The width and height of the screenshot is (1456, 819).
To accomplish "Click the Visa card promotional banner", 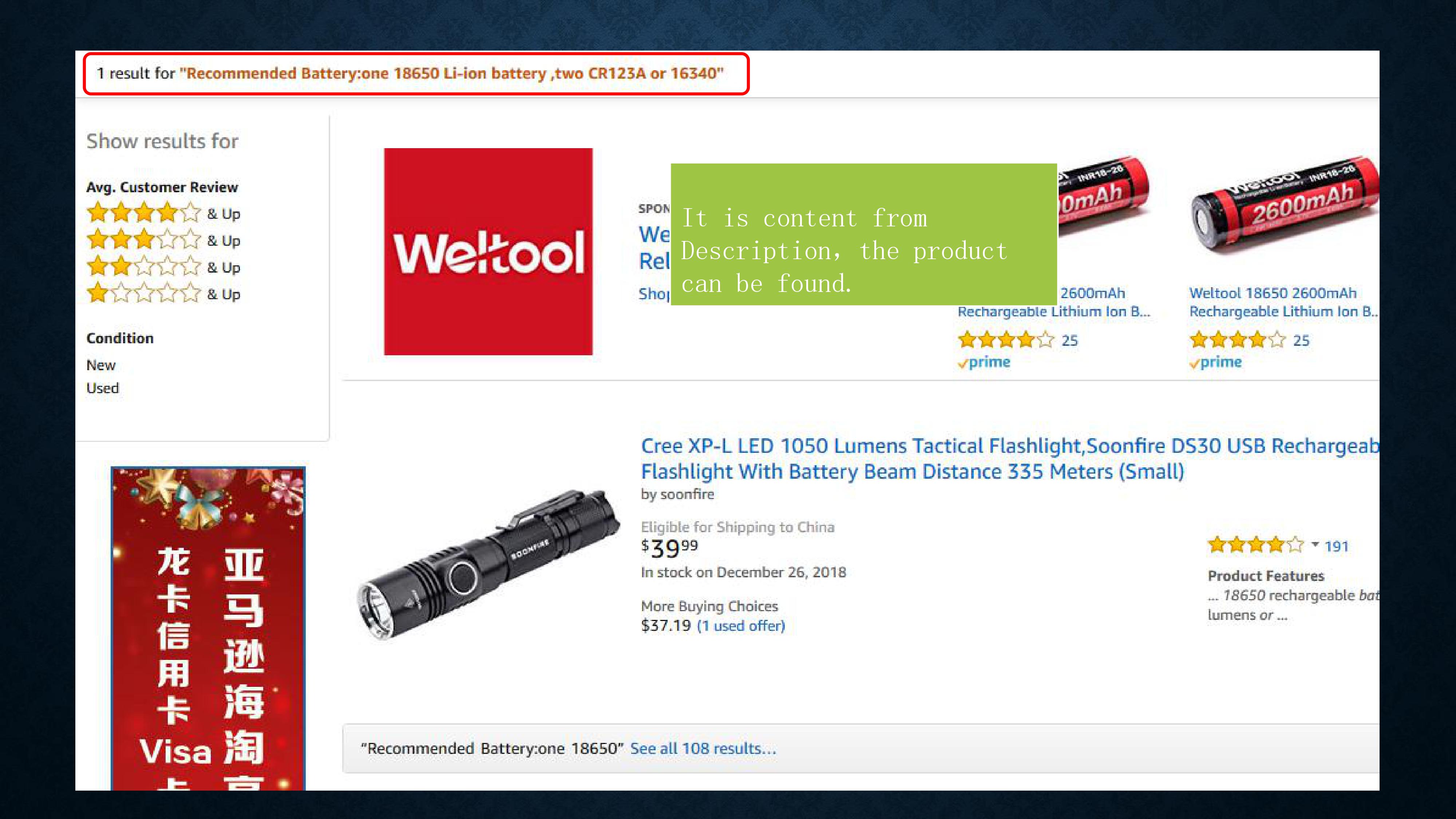I will click(208, 628).
